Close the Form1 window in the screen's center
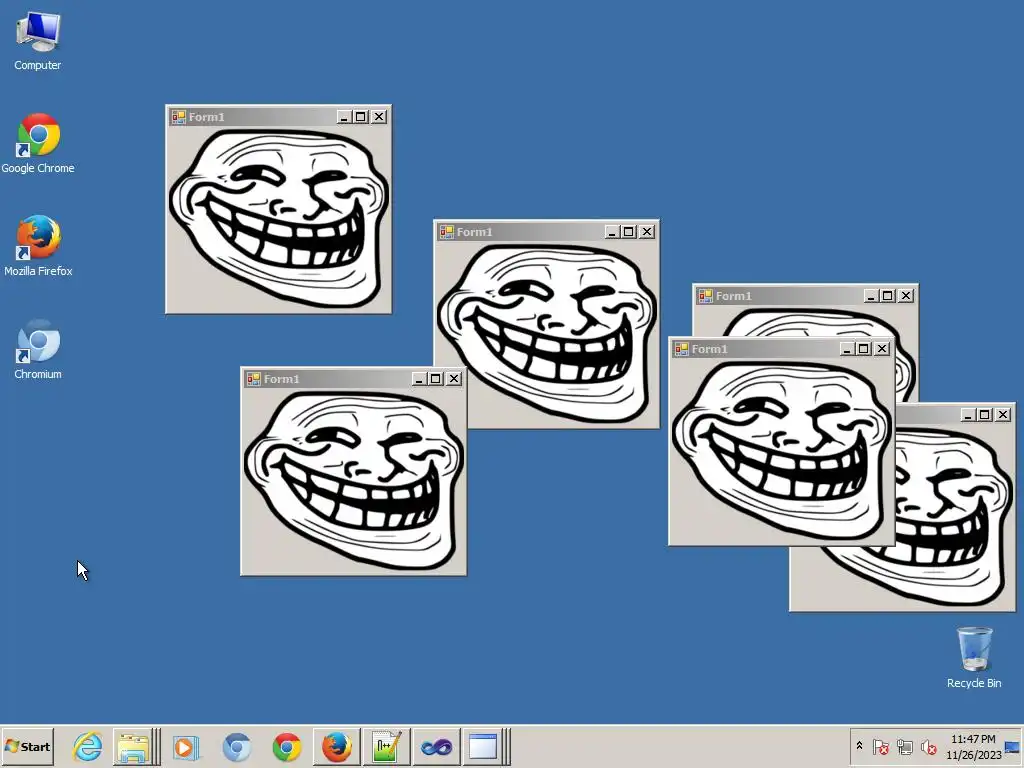The image size is (1024, 768). [x=647, y=232]
